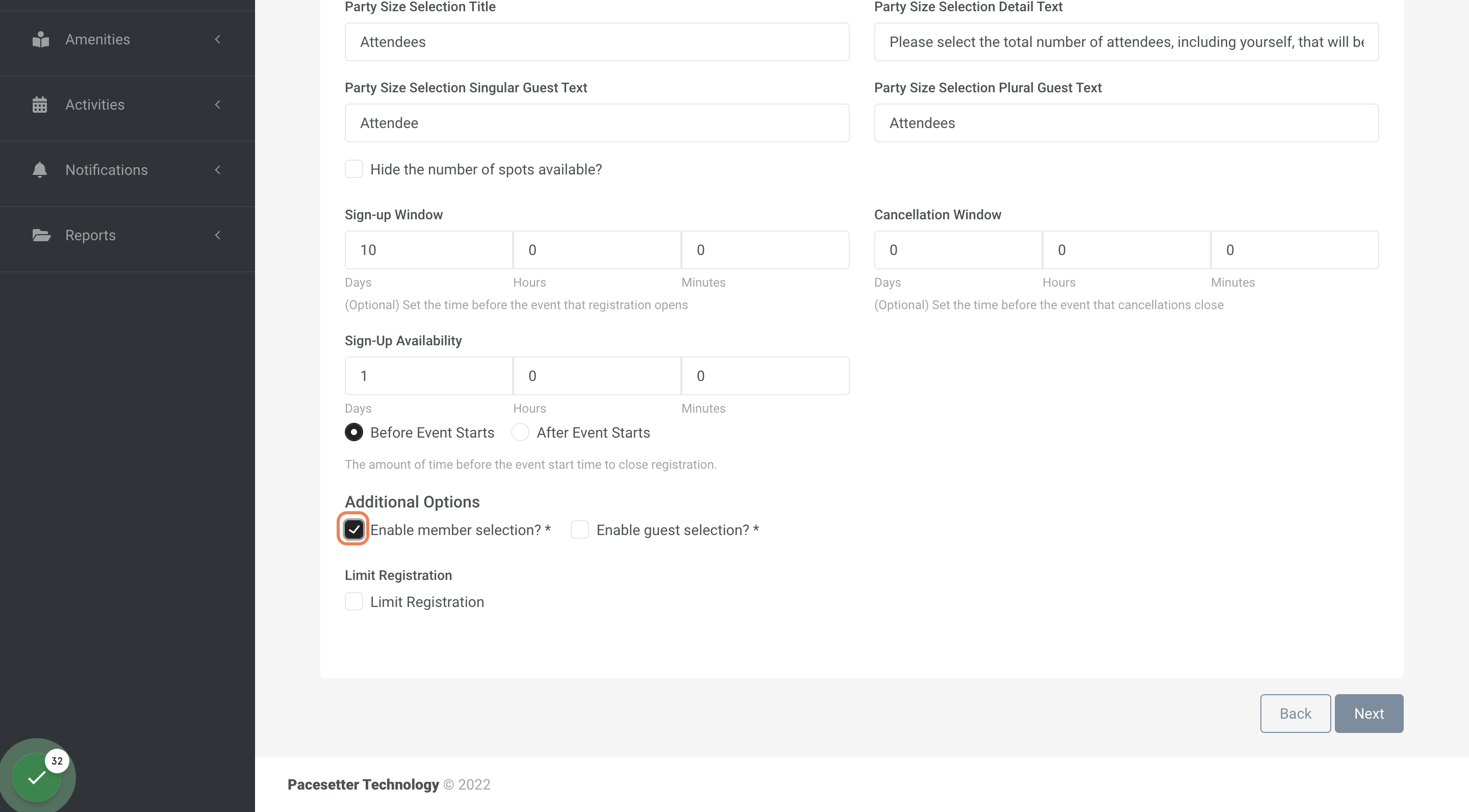This screenshot has height=812, width=1469.
Task: Open the Activities sidebar menu
Action: (127, 105)
